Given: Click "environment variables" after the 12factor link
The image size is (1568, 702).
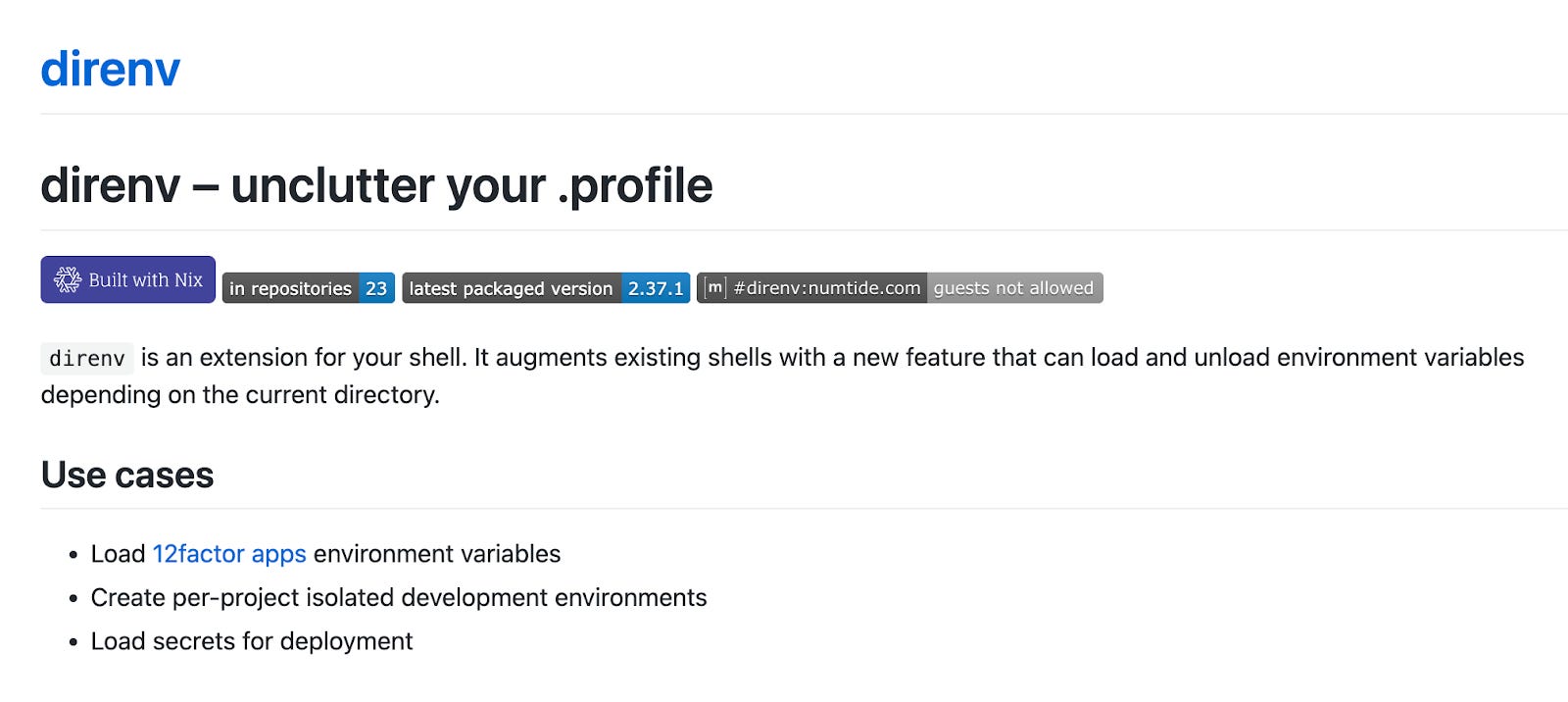Looking at the screenshot, I should (x=437, y=554).
